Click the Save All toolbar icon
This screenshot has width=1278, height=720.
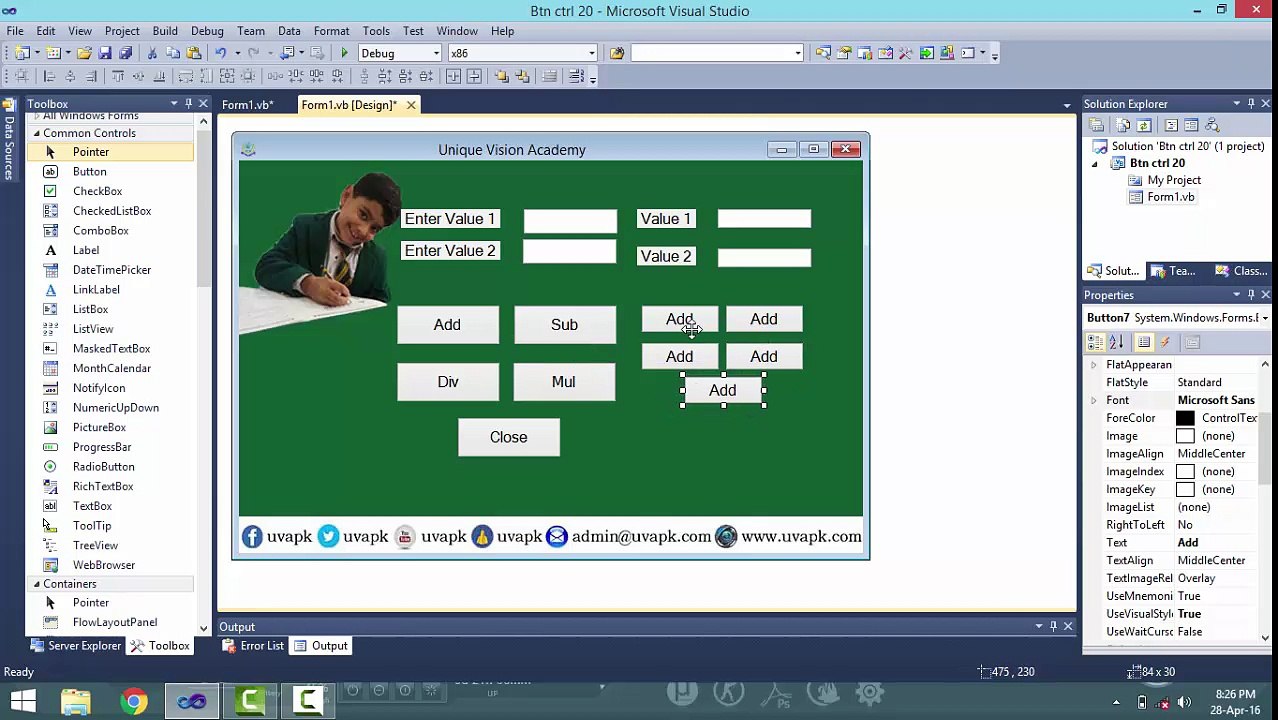click(x=126, y=53)
